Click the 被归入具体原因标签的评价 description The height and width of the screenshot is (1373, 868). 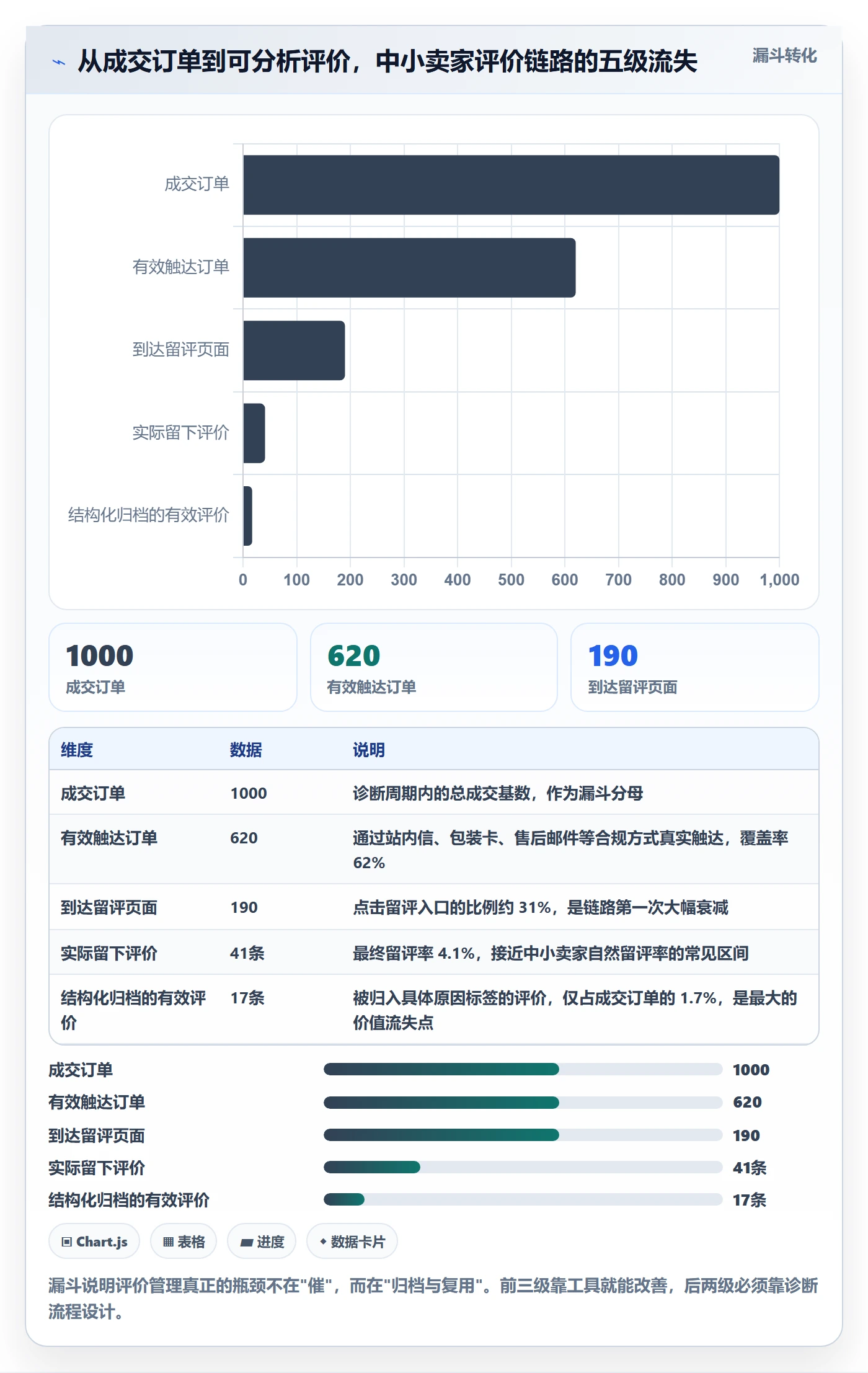pos(575,1010)
